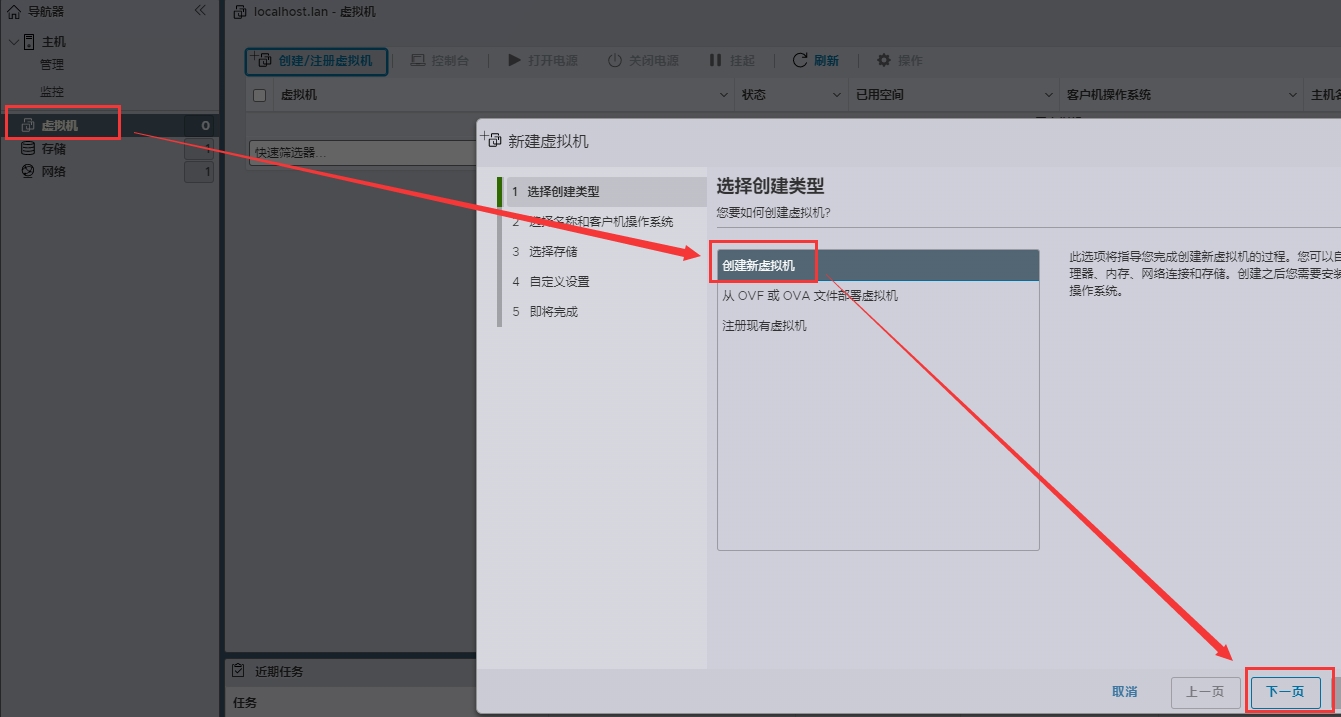Select Network (网络) in the navigator

click(53, 172)
